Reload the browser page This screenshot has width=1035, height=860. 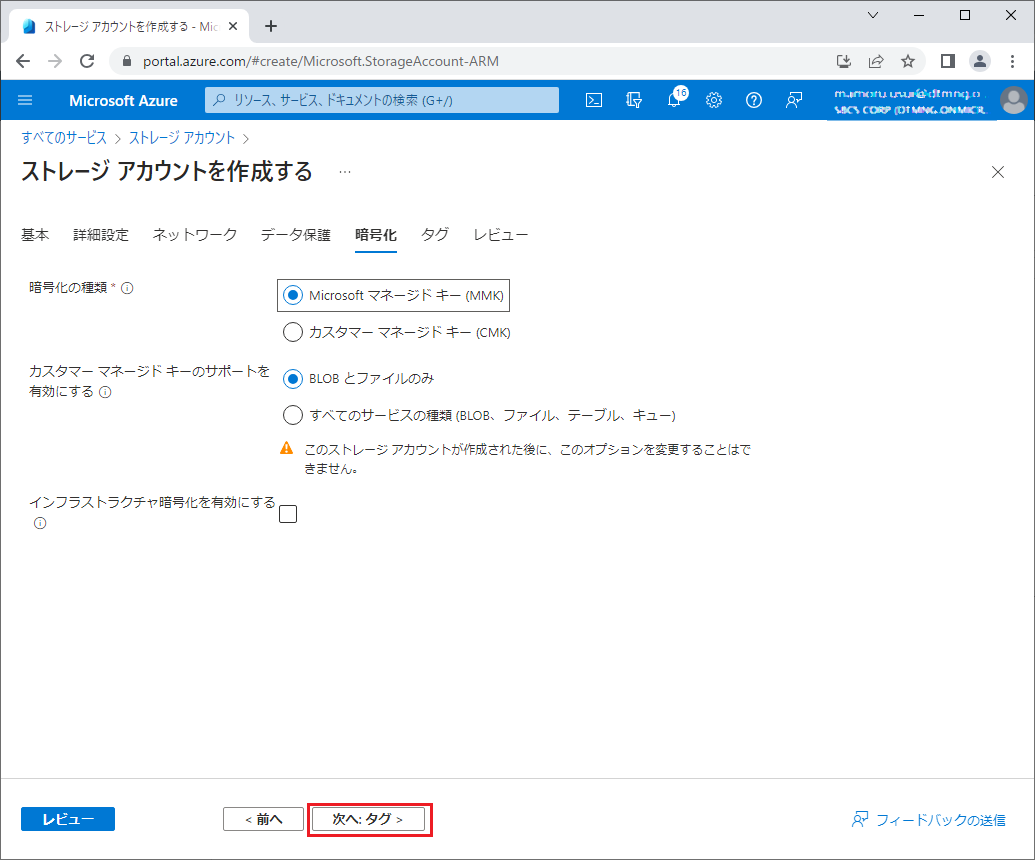pos(87,61)
